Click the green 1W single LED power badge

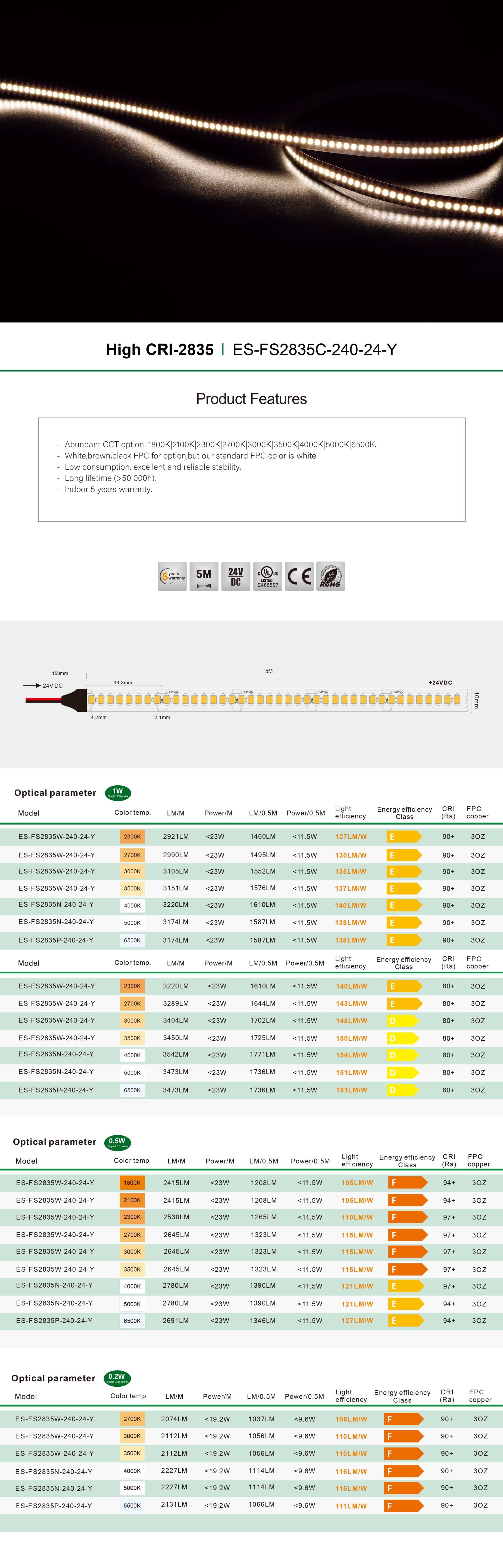click(x=118, y=793)
